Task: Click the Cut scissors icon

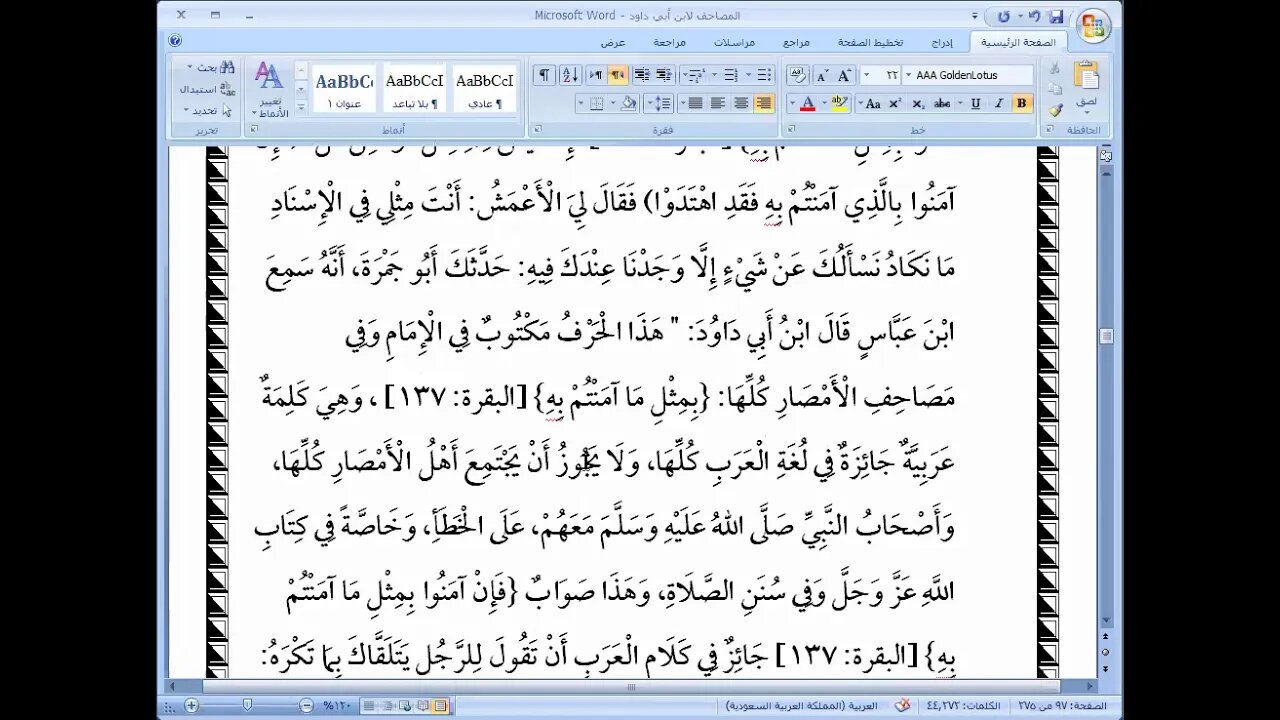Action: pyautogui.click(x=1054, y=67)
